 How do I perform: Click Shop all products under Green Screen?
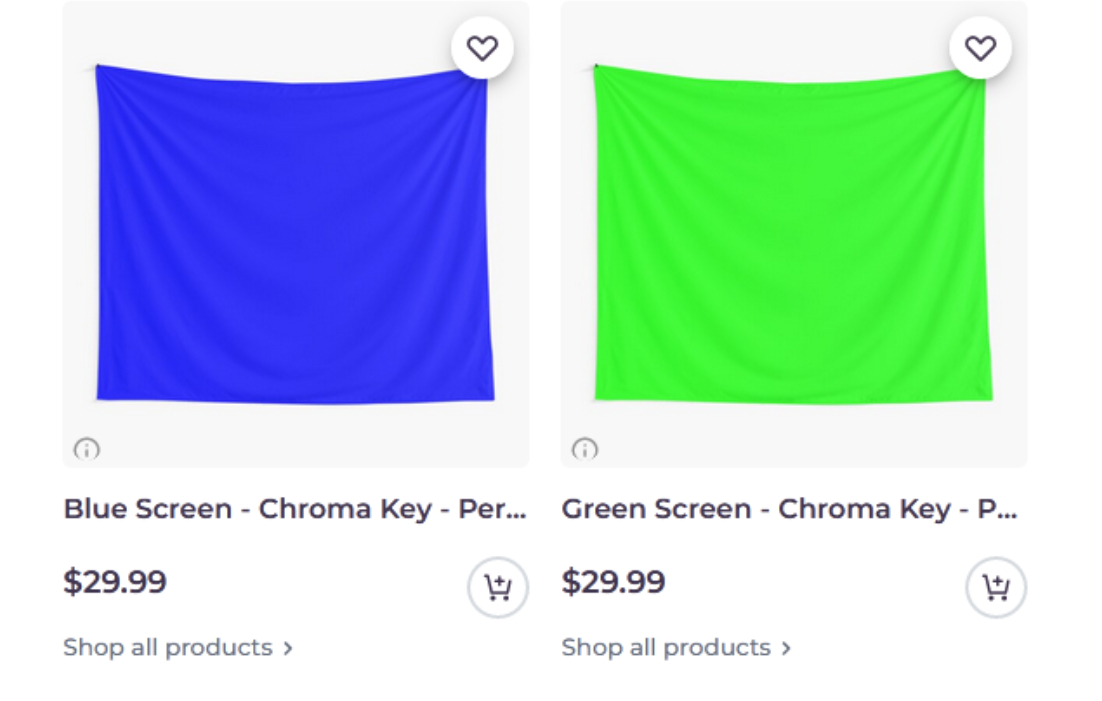coord(667,647)
